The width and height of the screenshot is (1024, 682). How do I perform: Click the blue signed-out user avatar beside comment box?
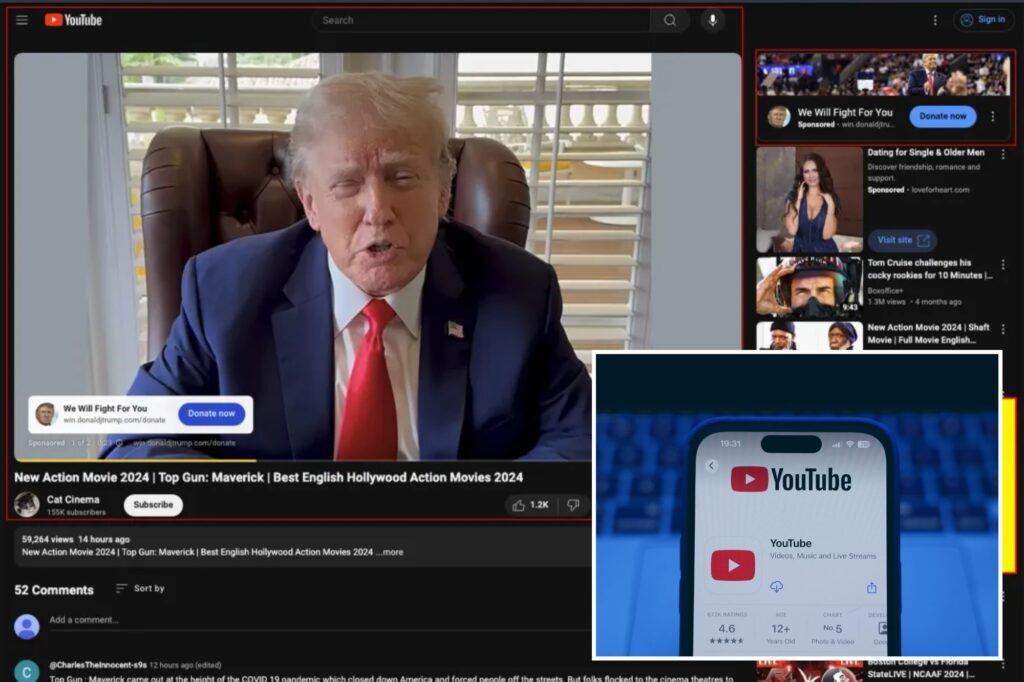coord(27,626)
